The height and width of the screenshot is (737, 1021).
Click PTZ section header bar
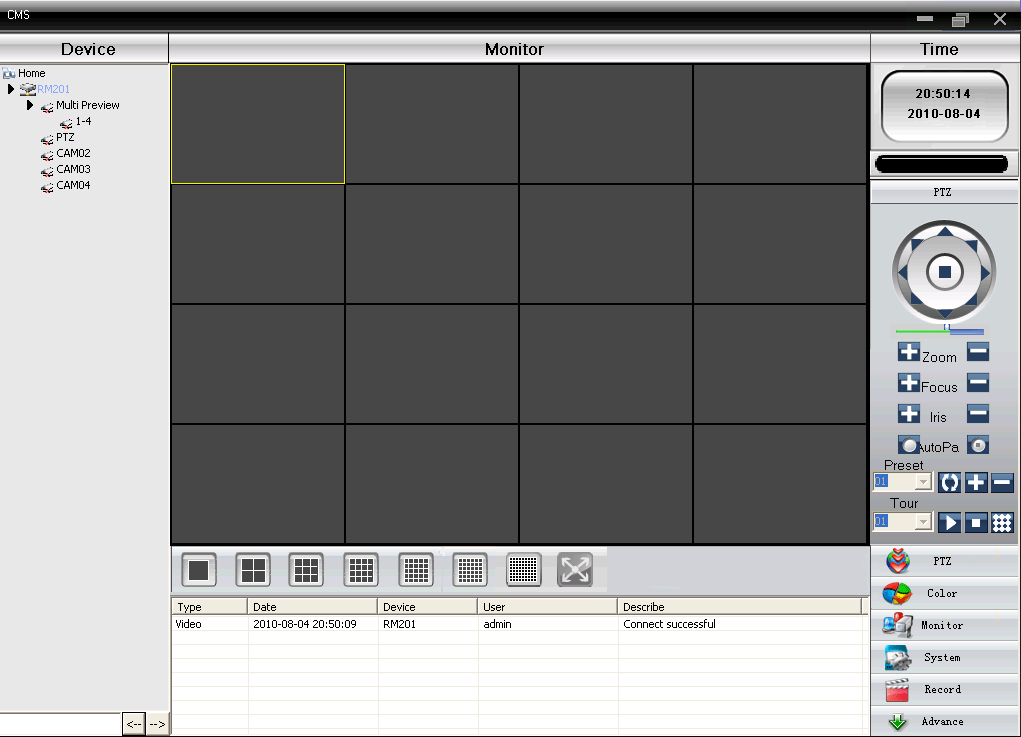coord(944,192)
